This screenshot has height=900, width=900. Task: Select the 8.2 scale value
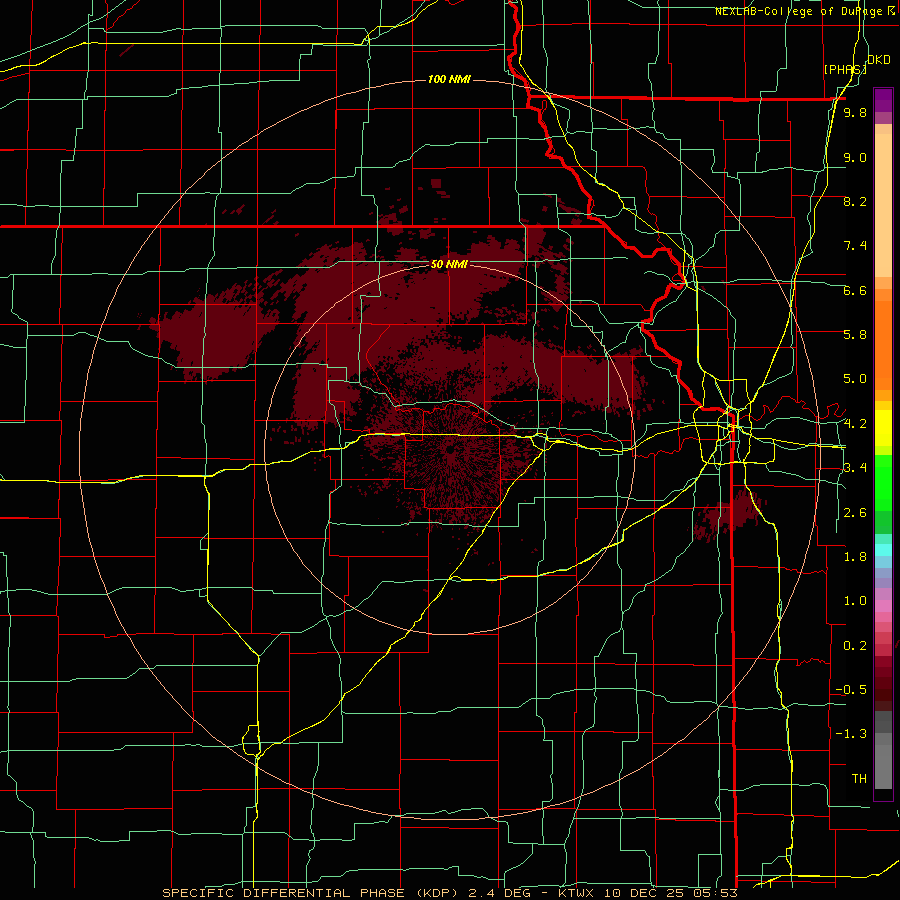[855, 201]
